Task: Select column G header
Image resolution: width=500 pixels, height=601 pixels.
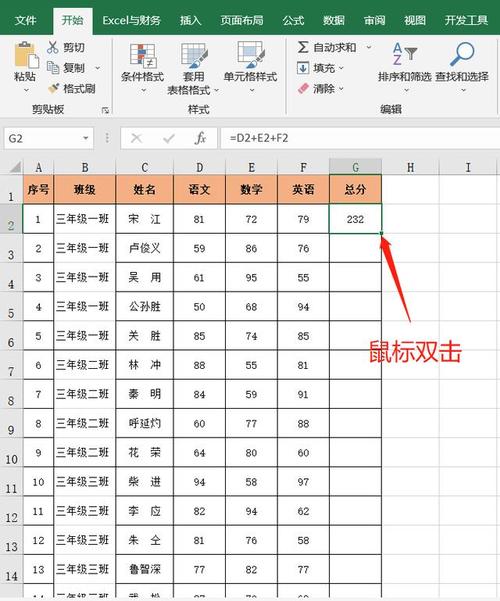Action: pos(355,167)
